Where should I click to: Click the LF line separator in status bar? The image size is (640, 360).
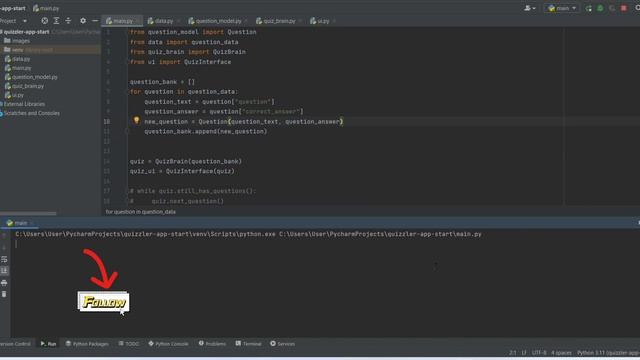click(524, 353)
